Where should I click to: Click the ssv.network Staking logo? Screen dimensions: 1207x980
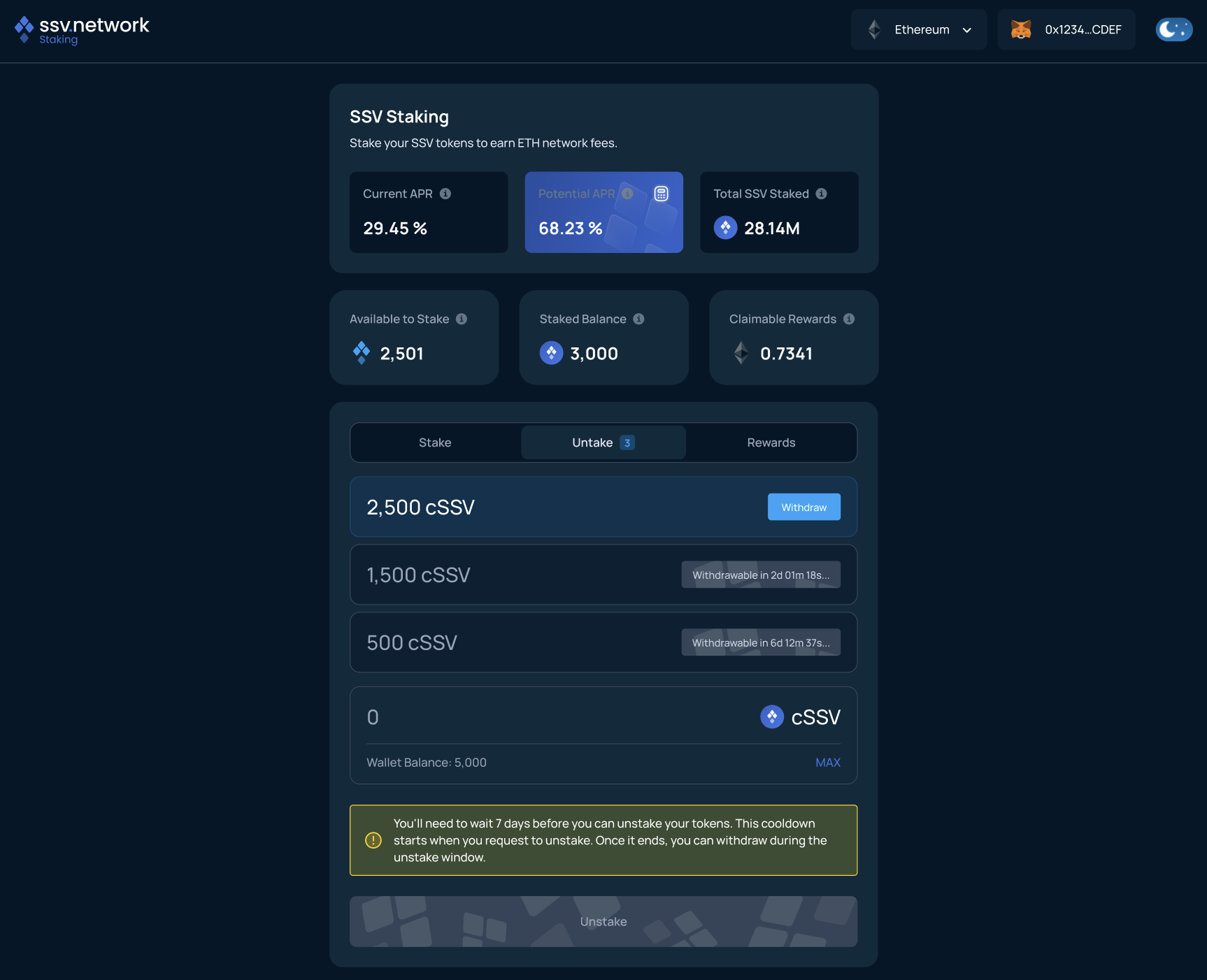82,30
